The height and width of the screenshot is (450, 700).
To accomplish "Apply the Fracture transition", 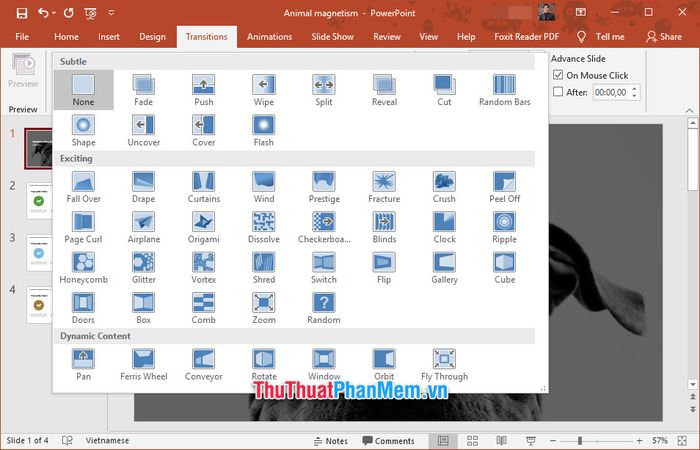I will pyautogui.click(x=384, y=187).
